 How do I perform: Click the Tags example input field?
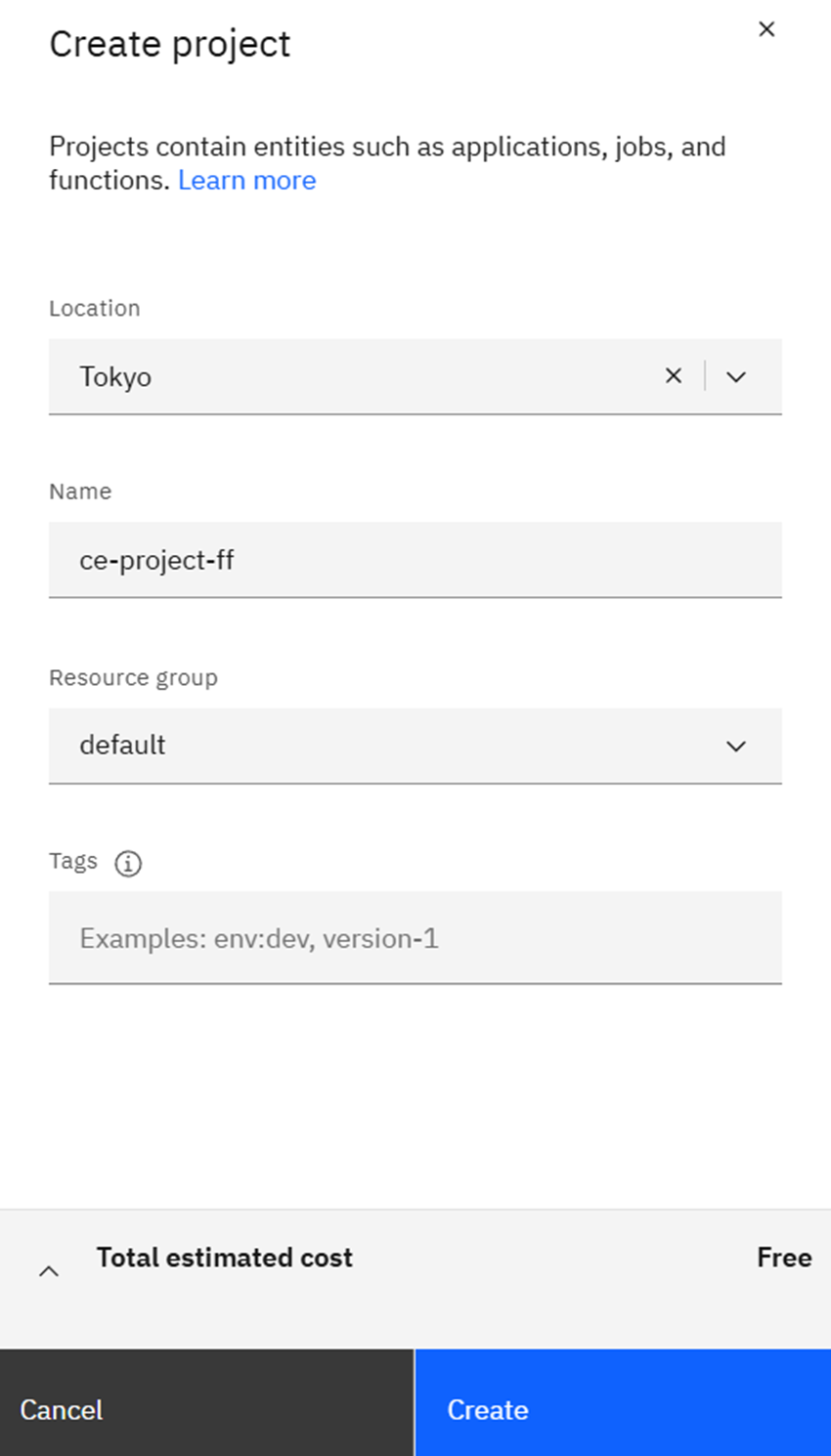click(x=415, y=938)
